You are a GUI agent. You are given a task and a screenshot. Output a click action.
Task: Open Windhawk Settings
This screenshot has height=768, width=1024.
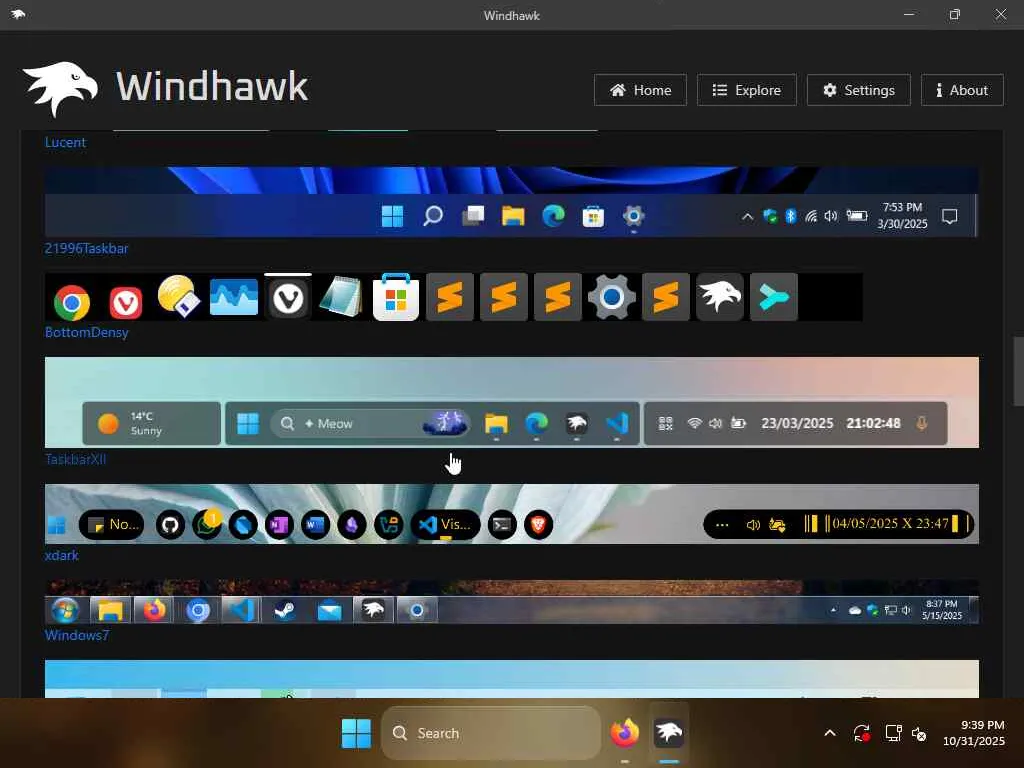(859, 90)
